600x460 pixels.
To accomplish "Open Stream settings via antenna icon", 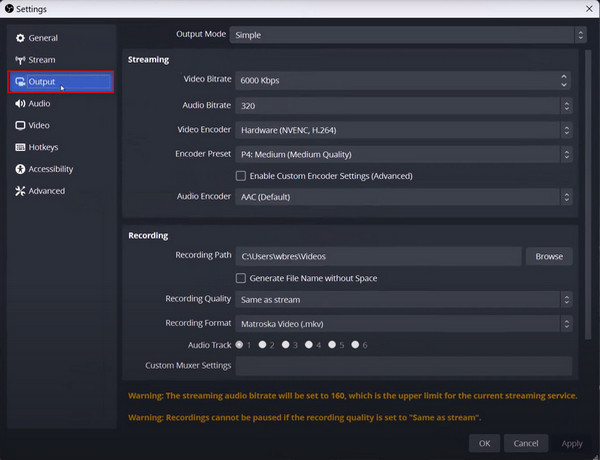I will tap(20, 60).
